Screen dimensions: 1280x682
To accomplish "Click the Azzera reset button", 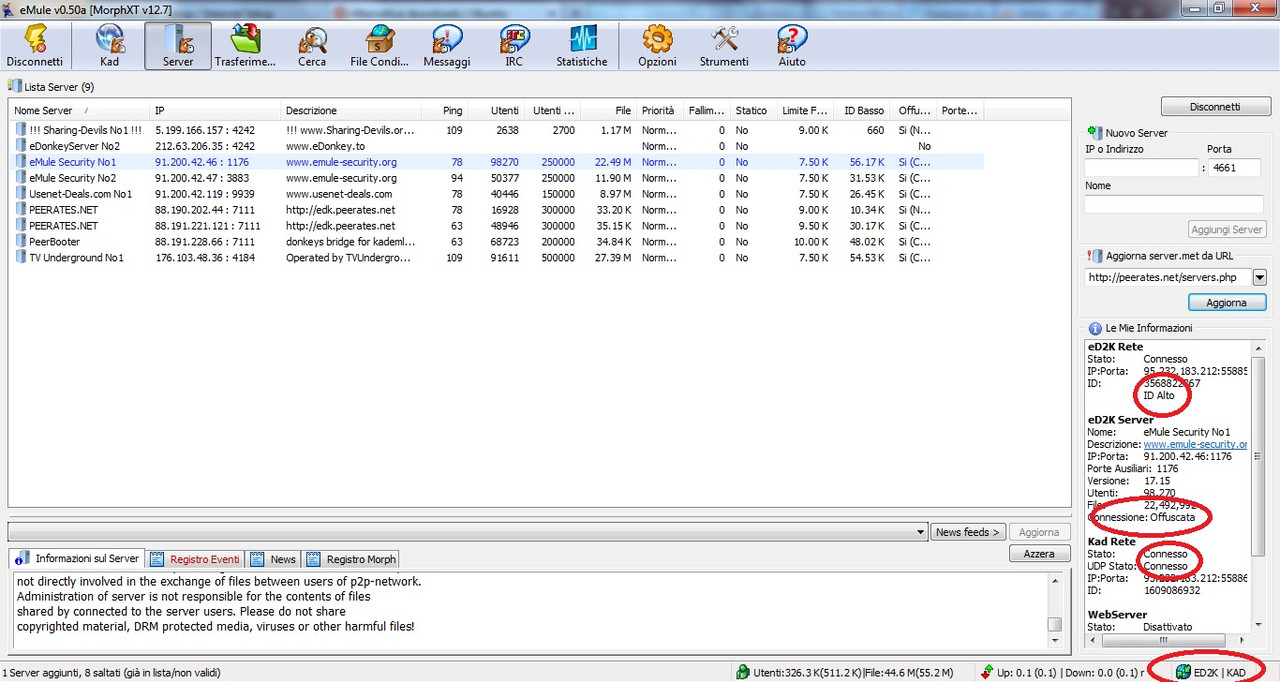I will pos(1039,553).
